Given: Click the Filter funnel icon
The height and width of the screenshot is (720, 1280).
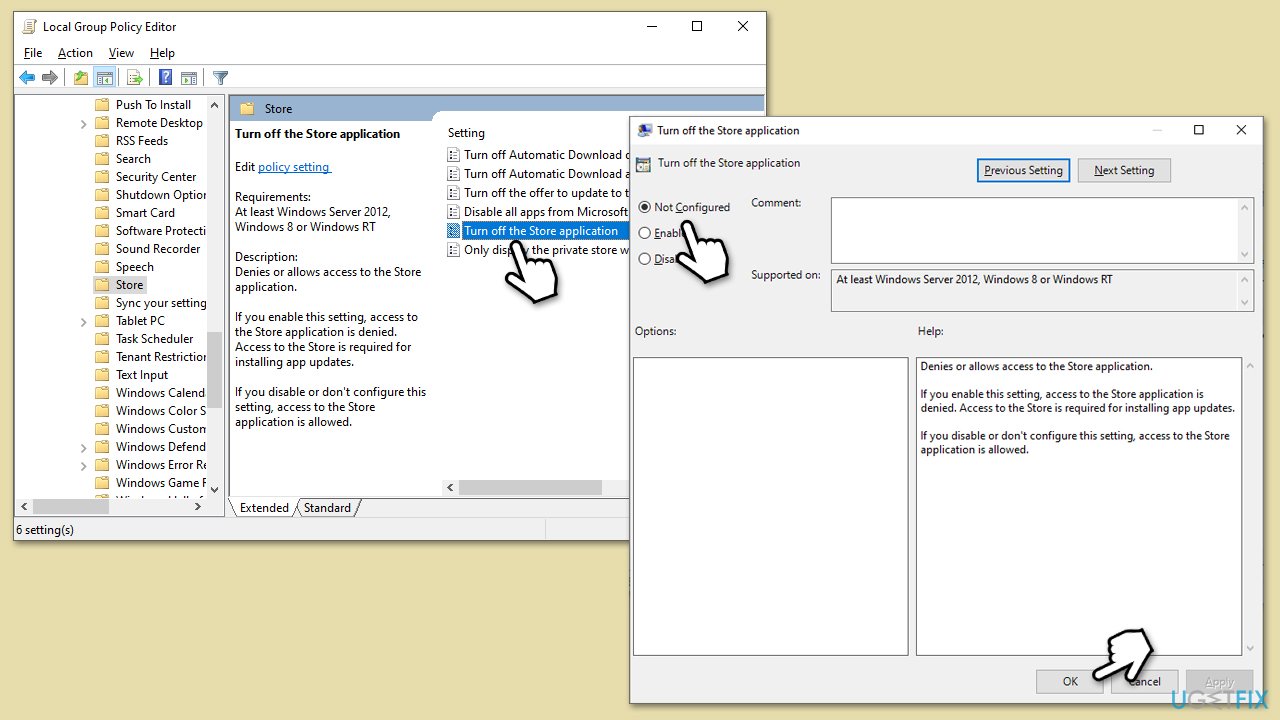Looking at the screenshot, I should pyautogui.click(x=221, y=78).
